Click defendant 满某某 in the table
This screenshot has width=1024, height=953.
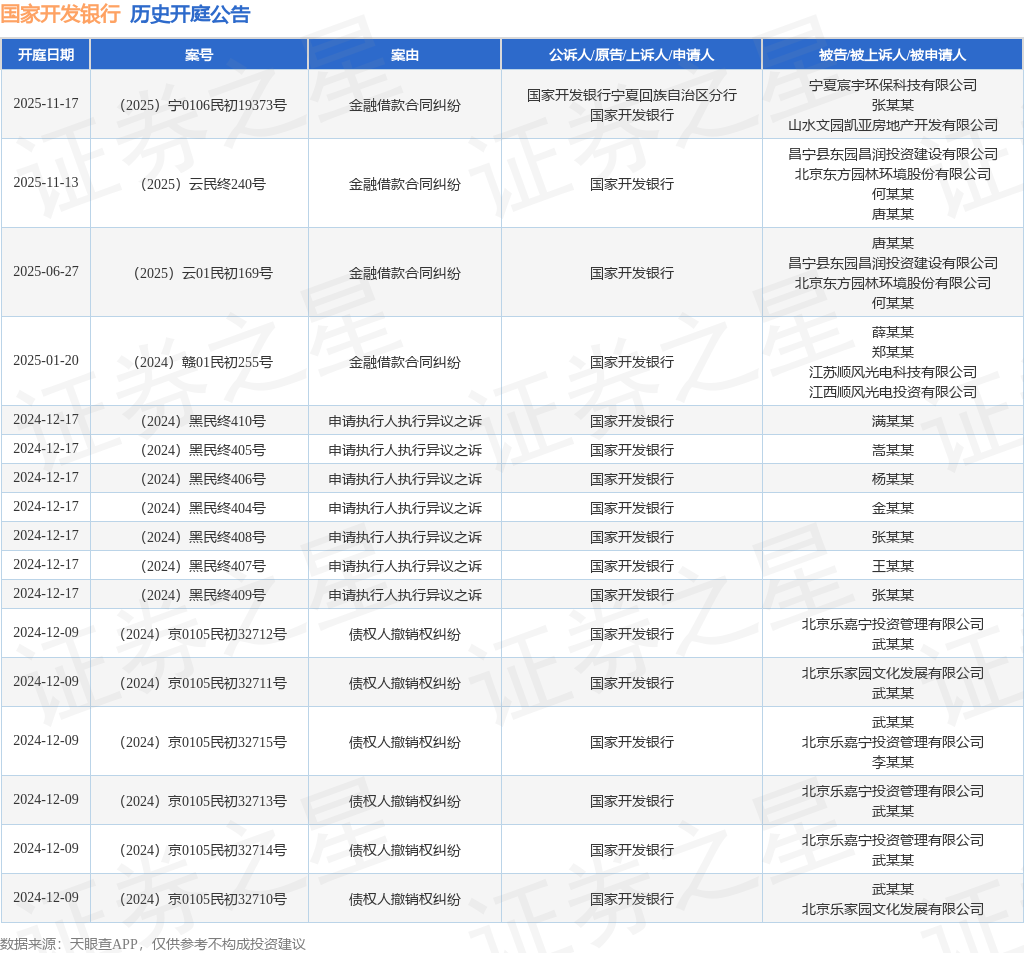coord(892,421)
